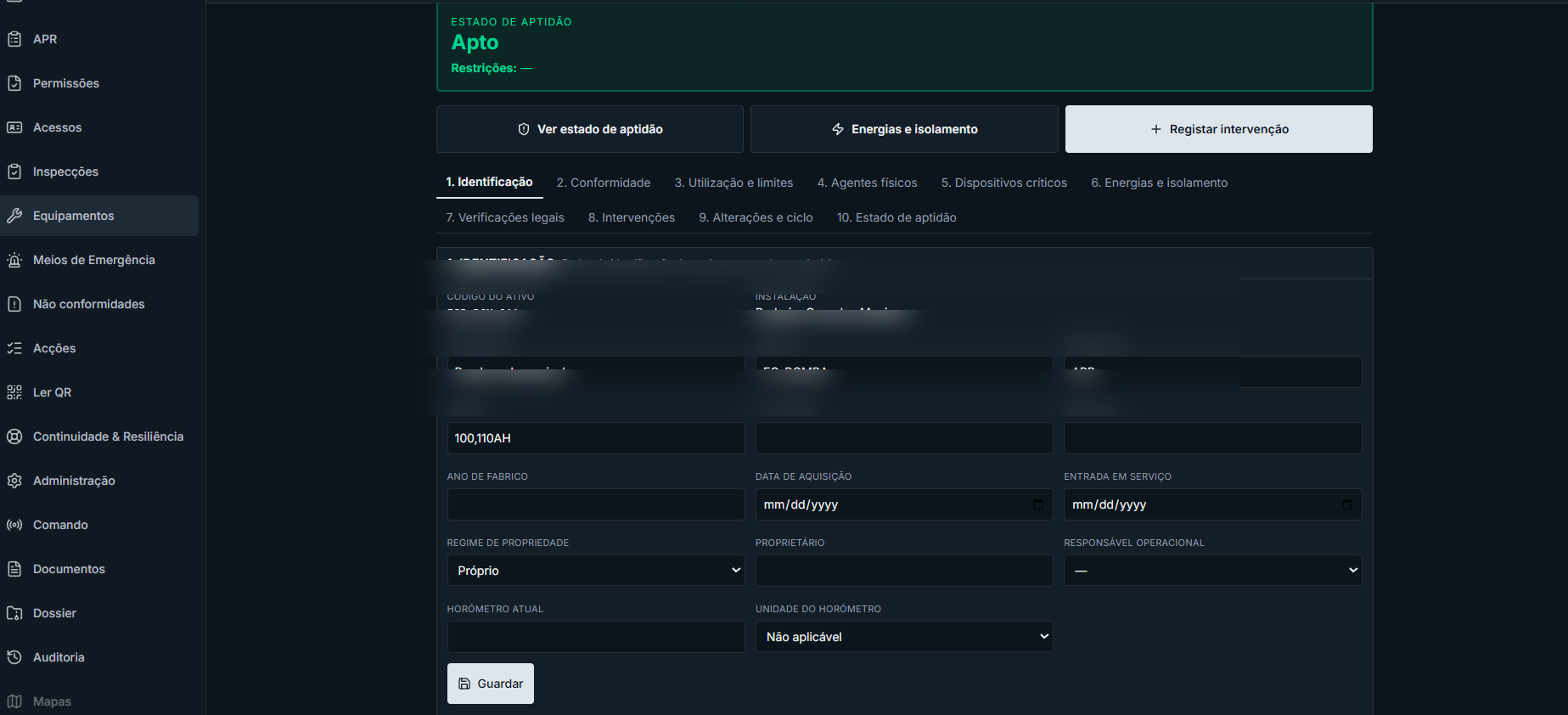Click field containing 100,110AH
The width and height of the screenshot is (1568, 715).
tap(596, 438)
